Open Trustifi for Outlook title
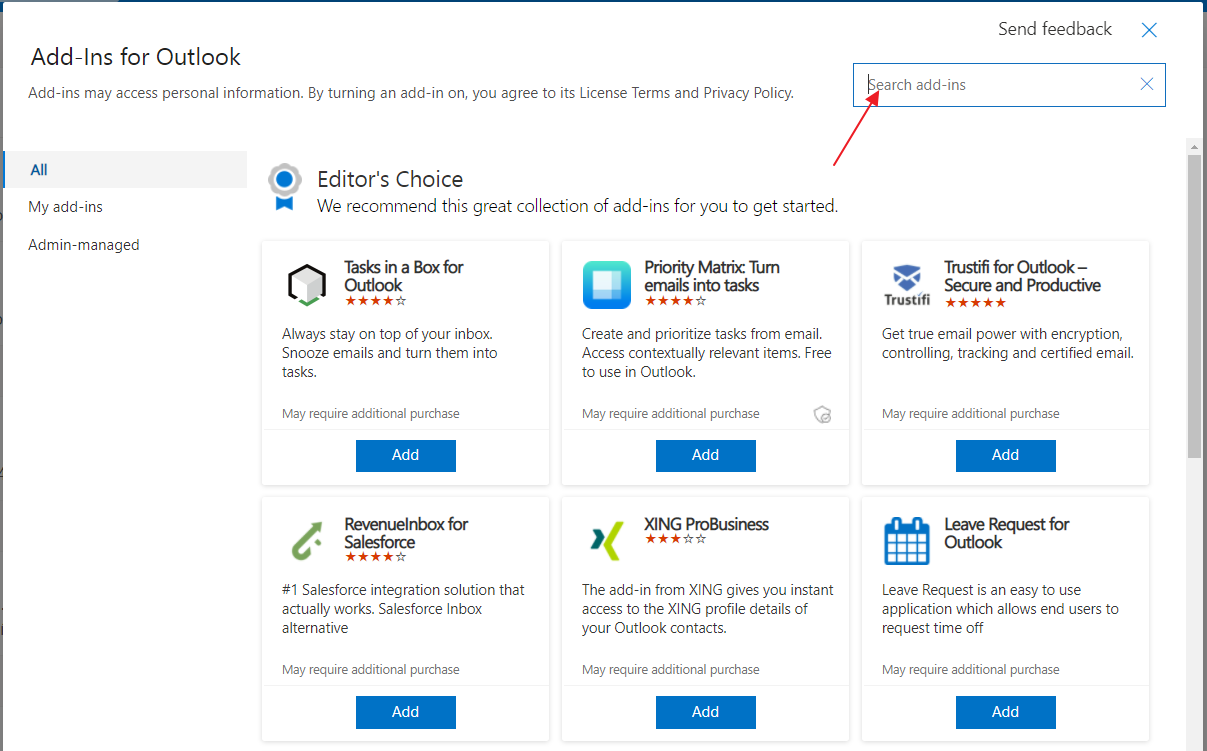The image size is (1207, 751). click(1022, 276)
